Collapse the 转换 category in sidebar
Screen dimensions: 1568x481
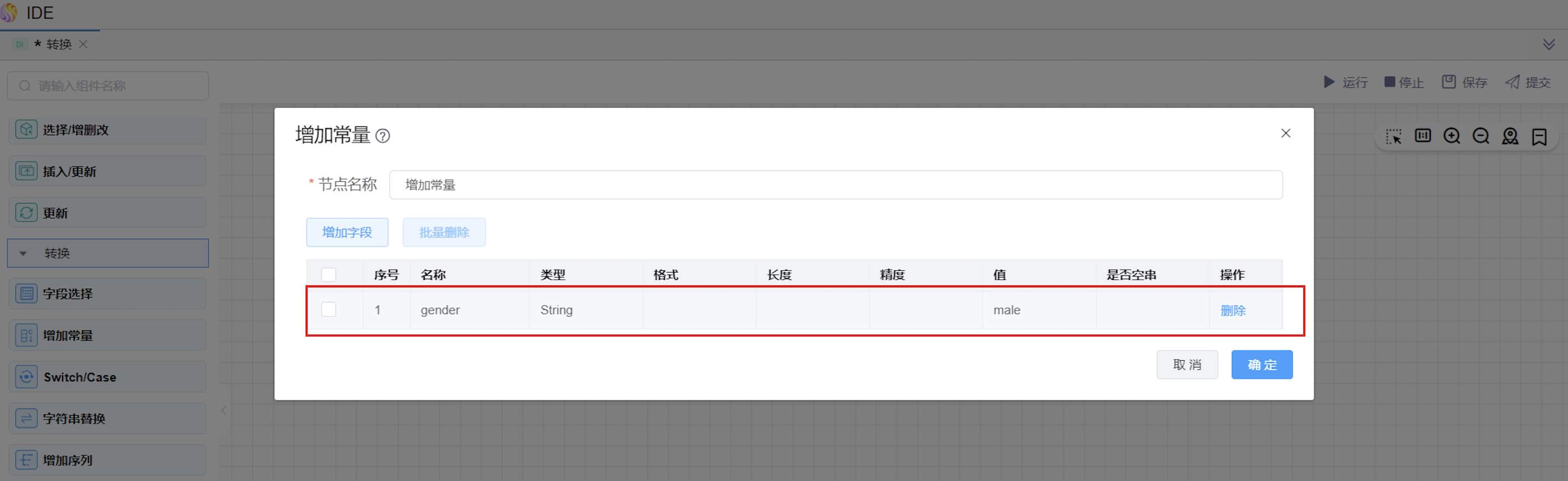click(23, 253)
